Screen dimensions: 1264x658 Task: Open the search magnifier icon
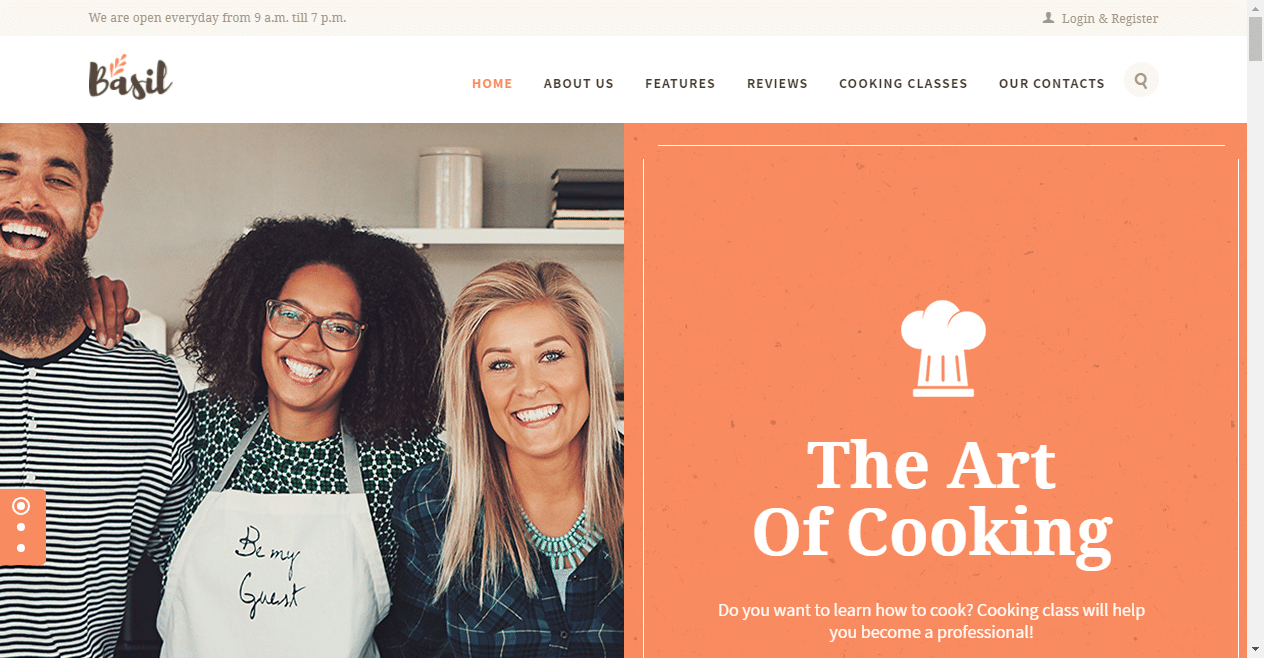[x=1141, y=80]
